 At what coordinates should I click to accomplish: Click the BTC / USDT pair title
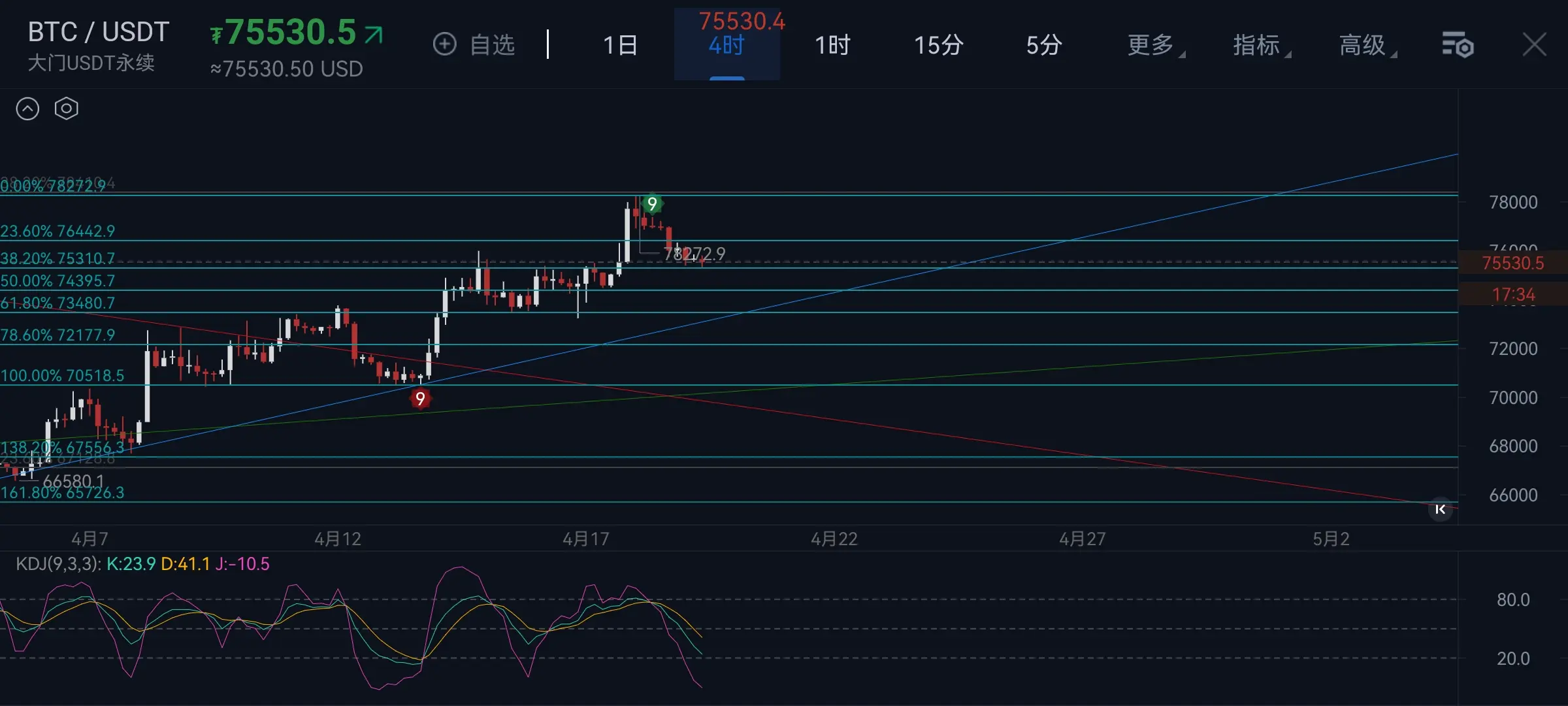(99, 31)
